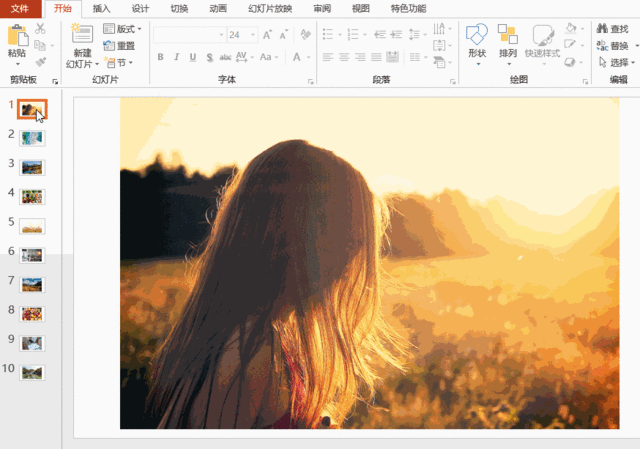Open the Shape Fill paint bucket color

tap(572, 28)
